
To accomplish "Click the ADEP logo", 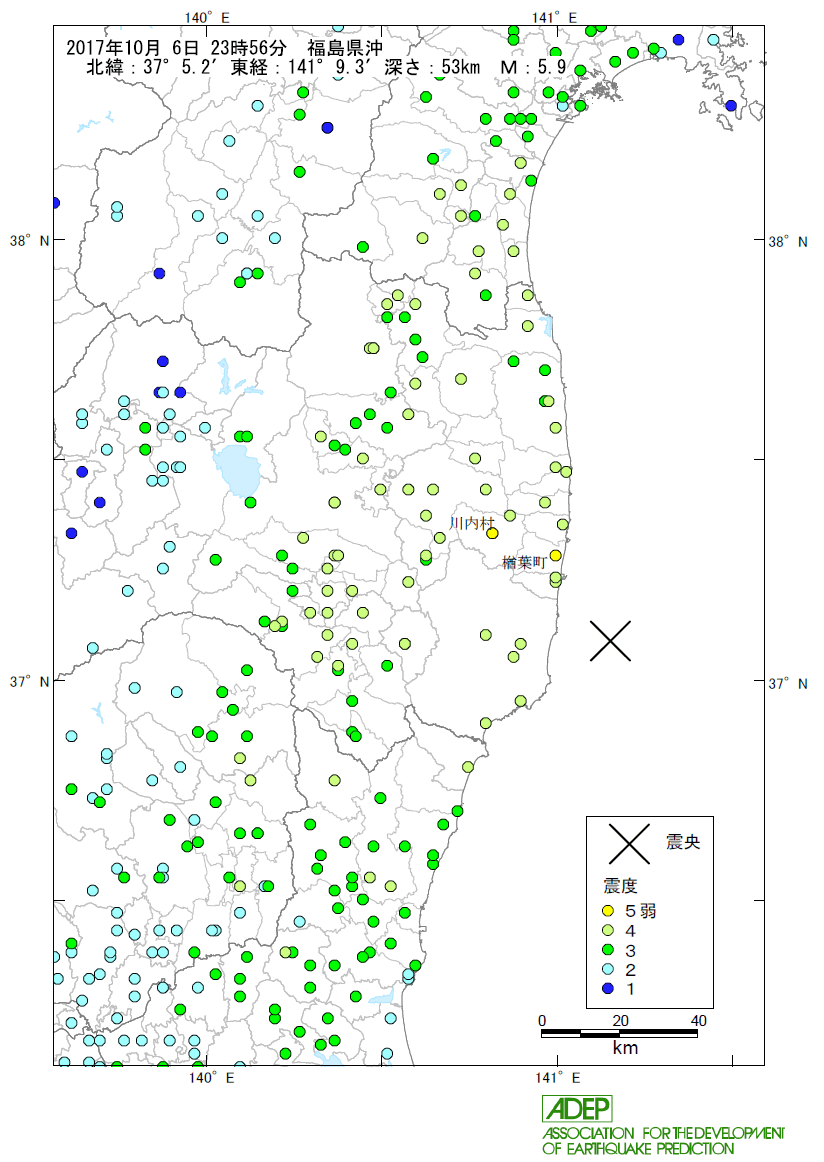I will [x=577, y=1109].
